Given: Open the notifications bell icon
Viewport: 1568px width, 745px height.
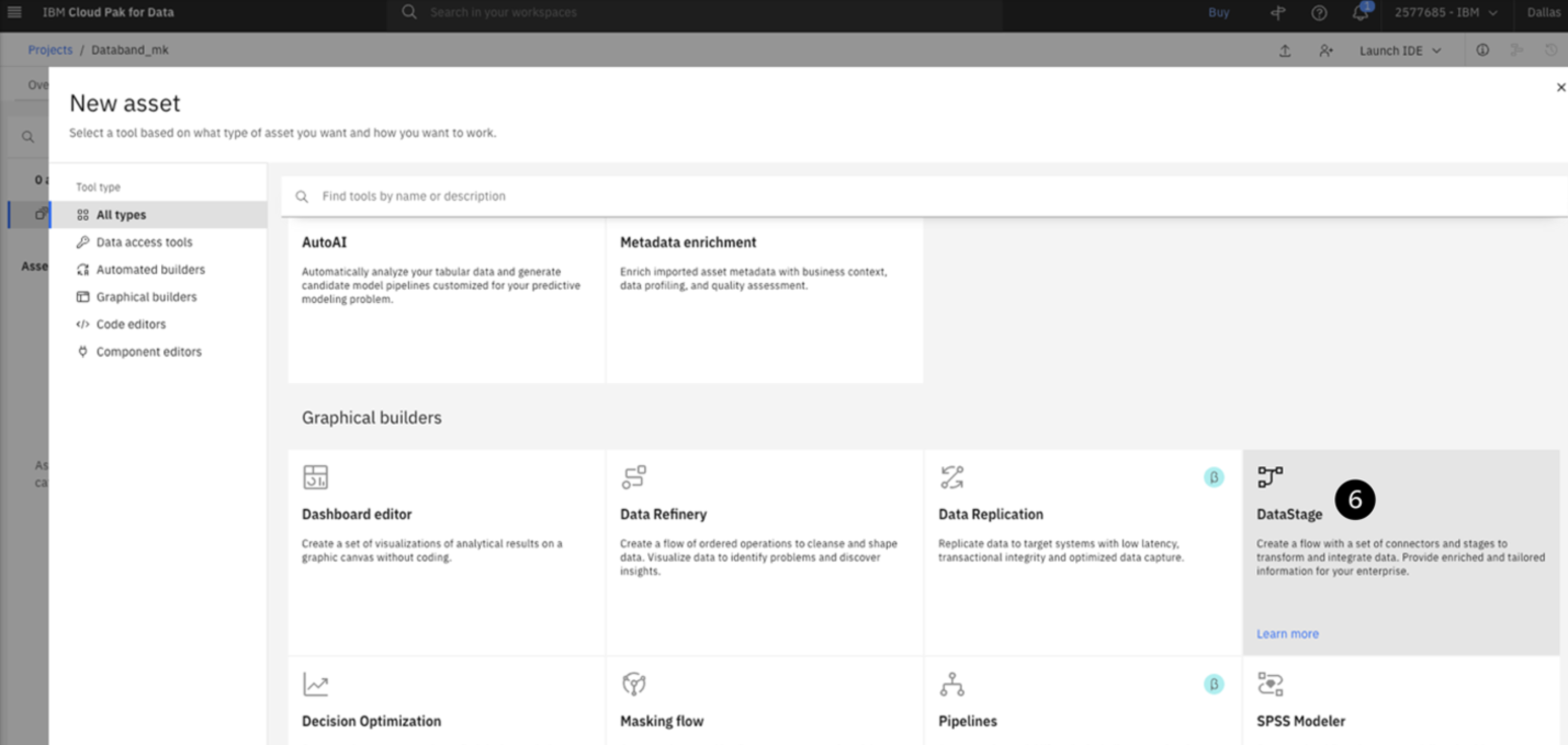Looking at the screenshot, I should 1360,13.
